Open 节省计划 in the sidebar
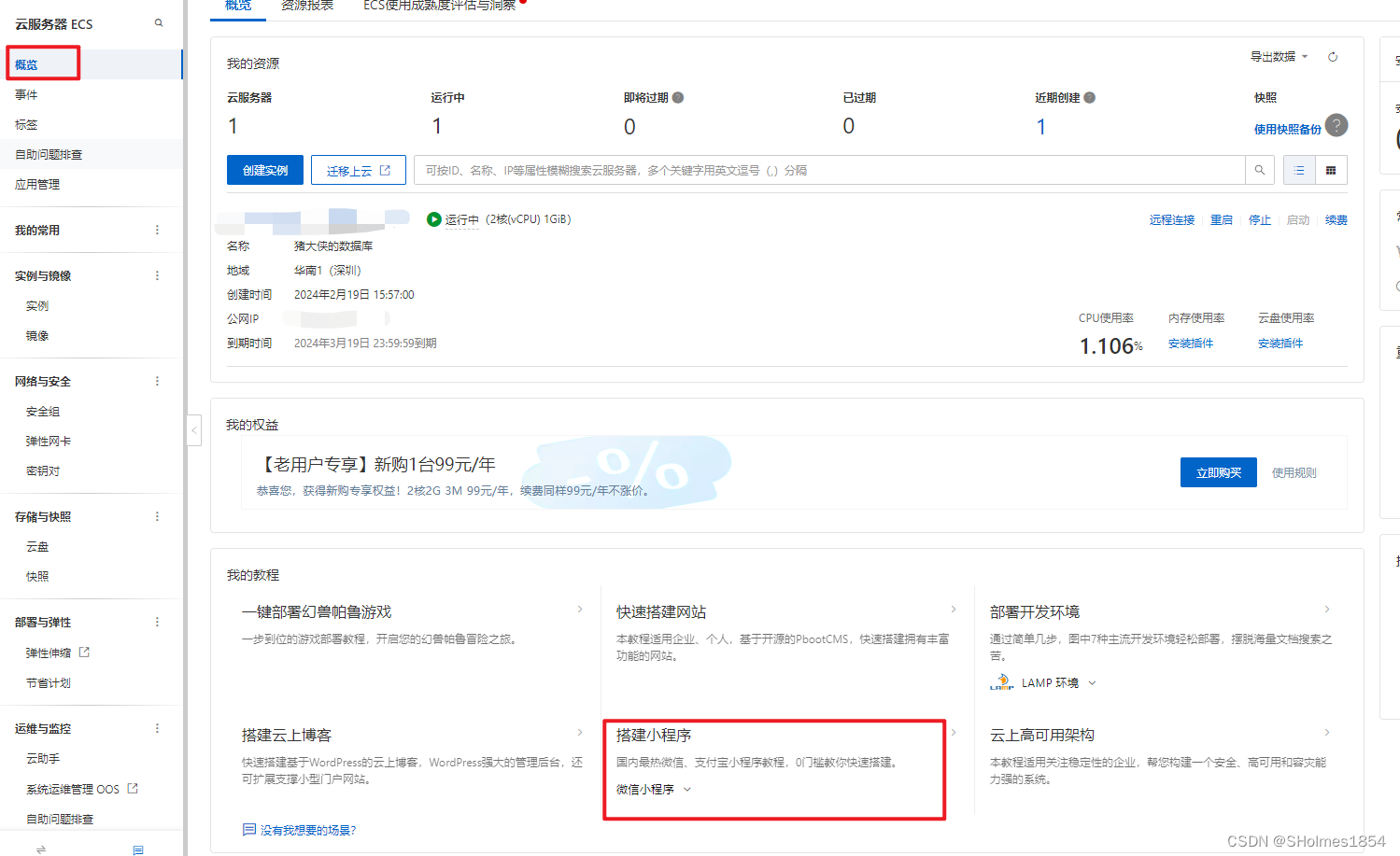The image size is (1400, 856). [x=49, y=682]
